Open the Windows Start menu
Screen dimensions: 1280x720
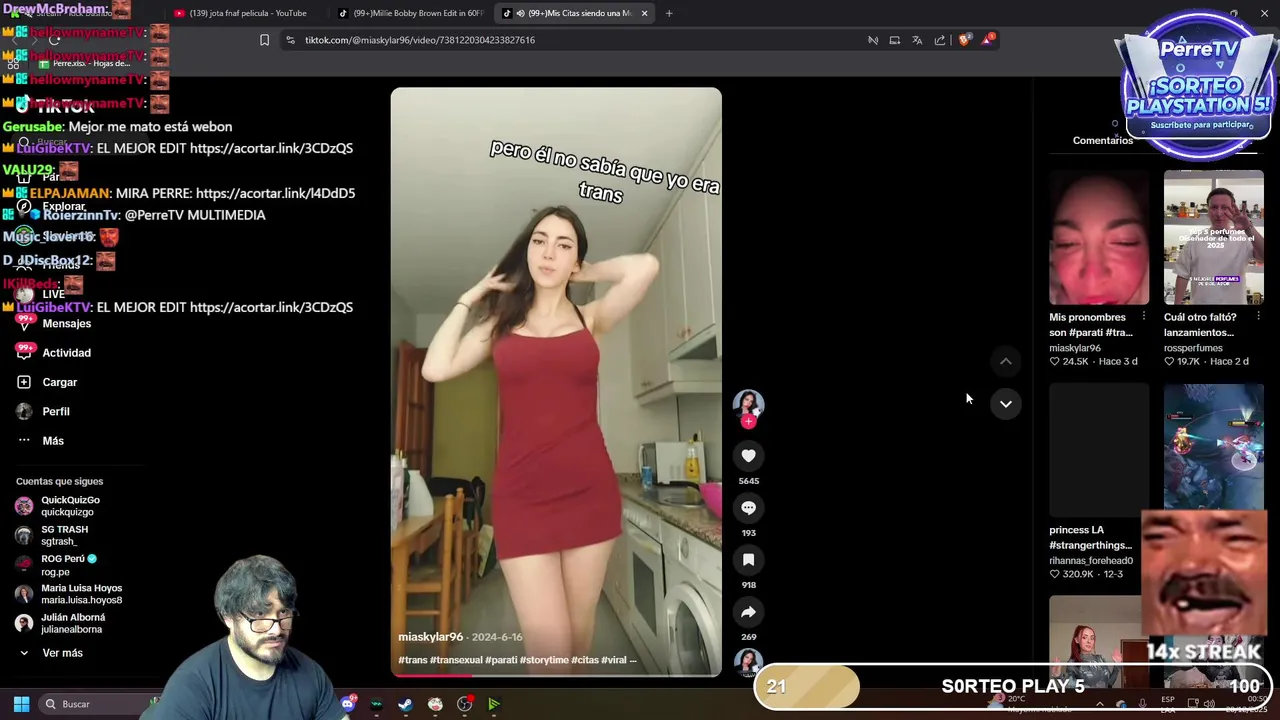tap(21, 704)
